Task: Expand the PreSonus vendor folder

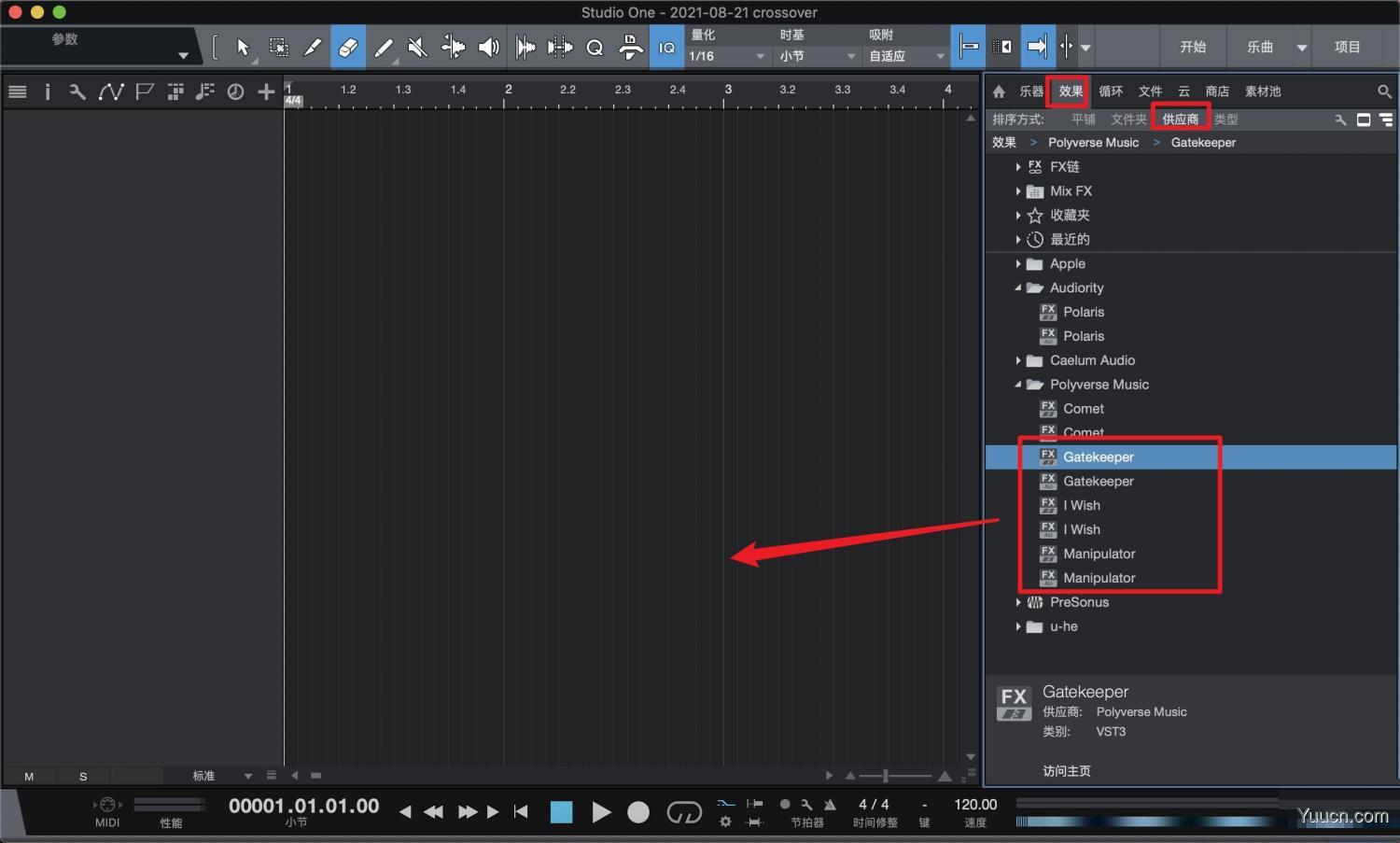Action: tap(1018, 602)
